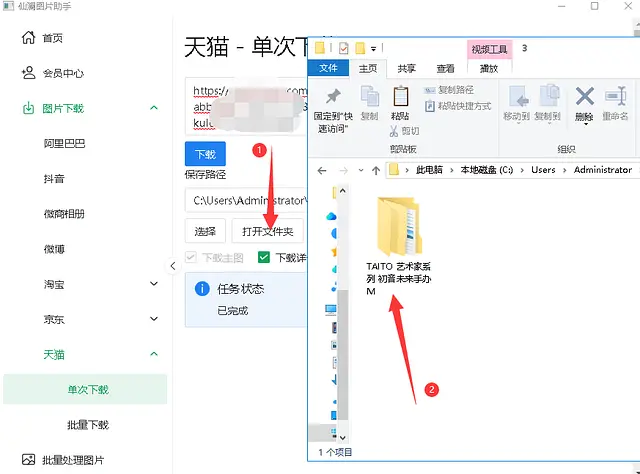Click navigation pane scrollbar down arrow
This screenshot has height=474, width=640.
[343, 437]
